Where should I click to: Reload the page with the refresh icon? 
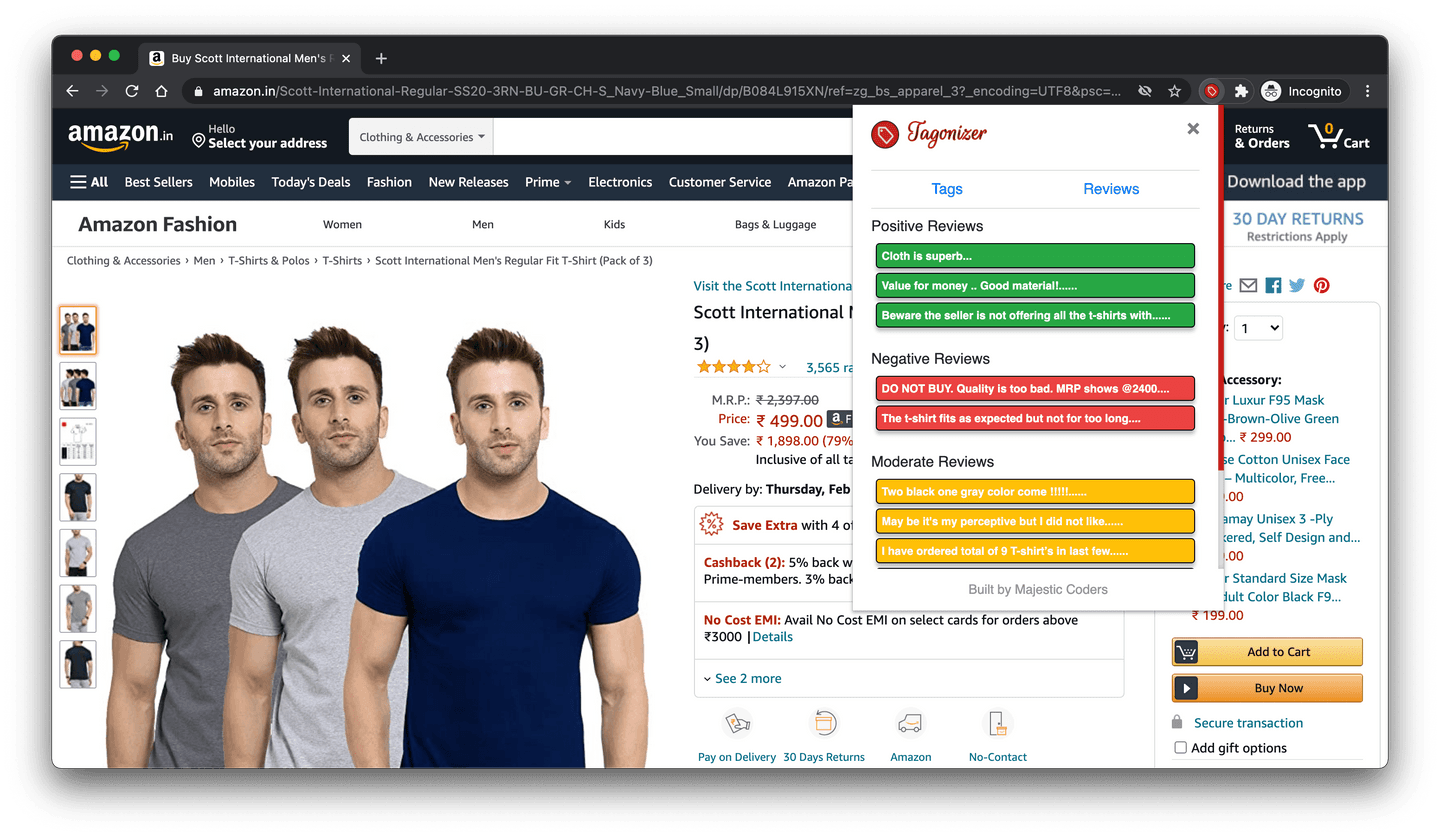pyautogui.click(x=131, y=91)
